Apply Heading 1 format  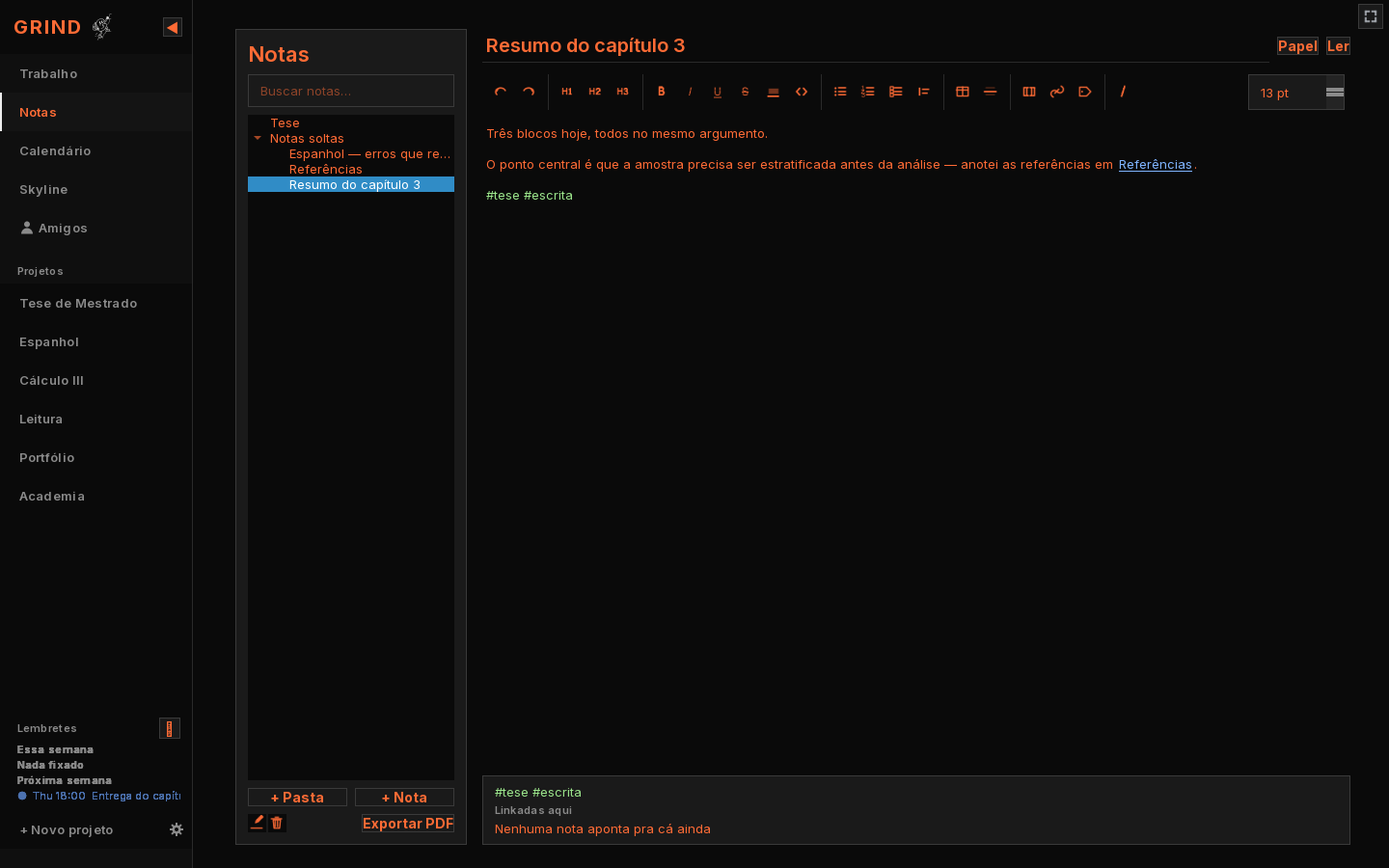tap(567, 92)
